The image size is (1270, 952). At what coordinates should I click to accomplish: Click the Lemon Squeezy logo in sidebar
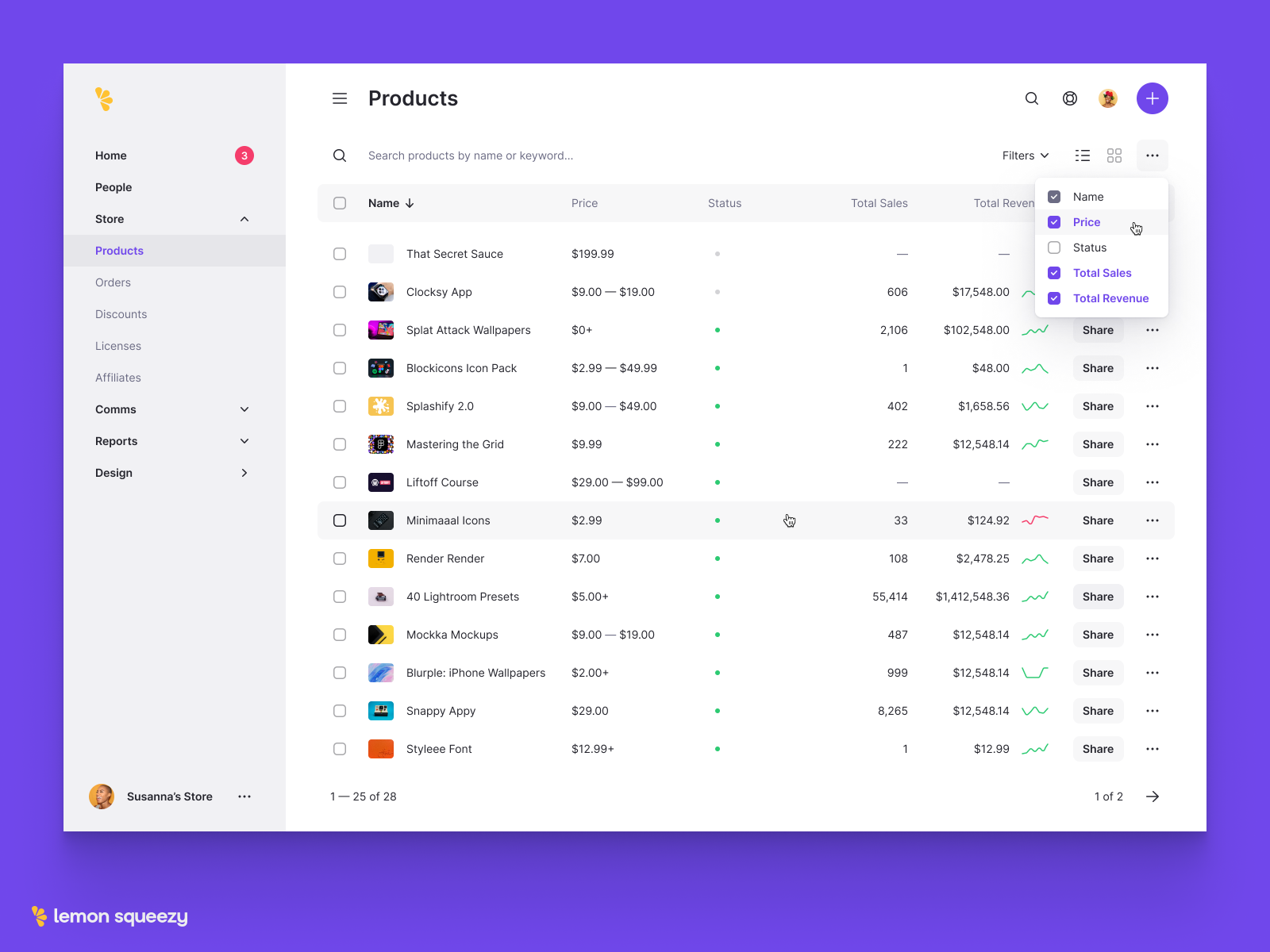[x=104, y=99]
